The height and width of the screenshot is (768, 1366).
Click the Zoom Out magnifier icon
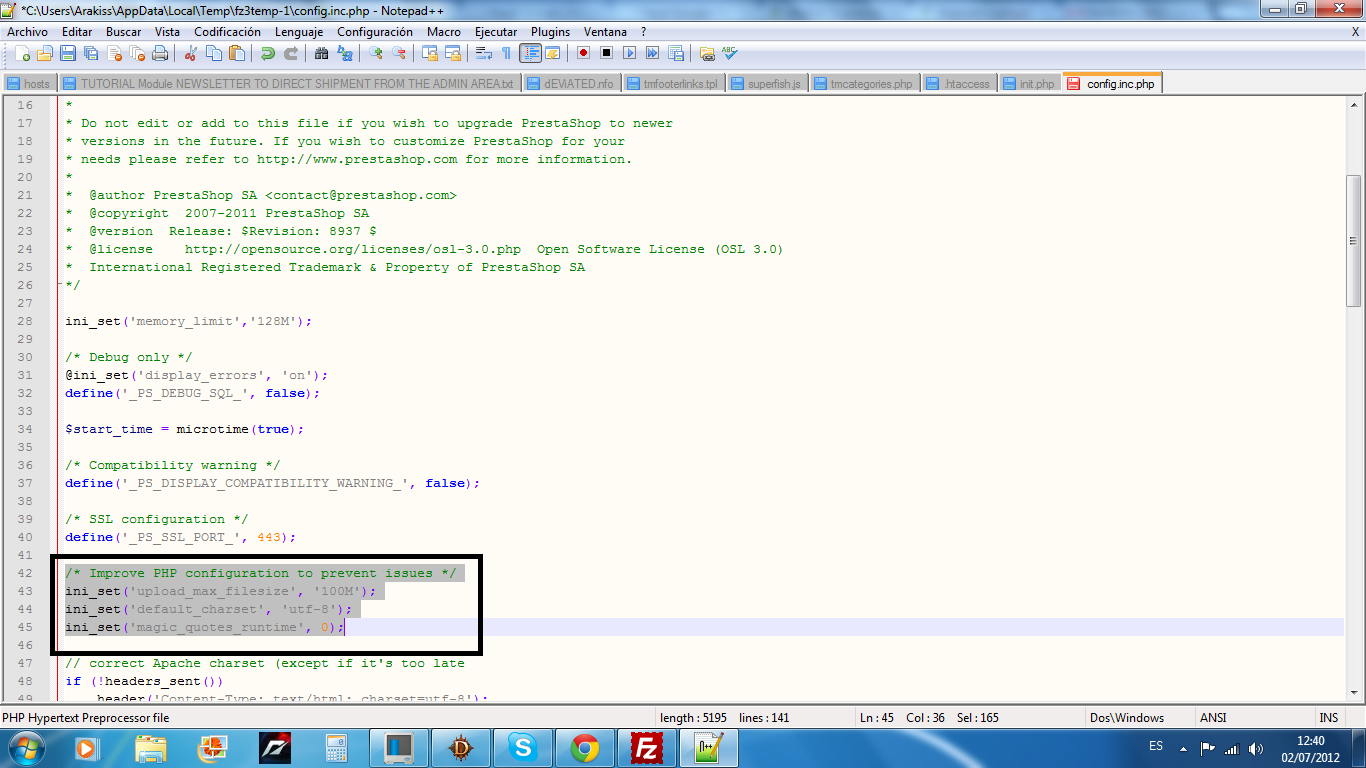[398, 53]
